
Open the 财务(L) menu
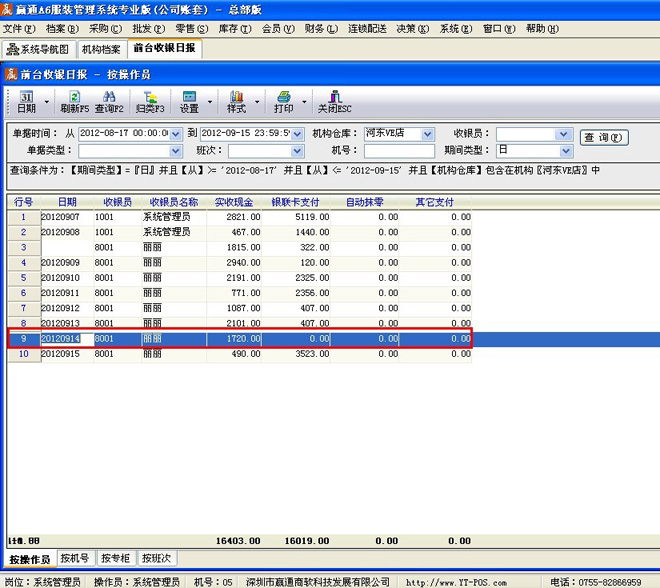tap(321, 29)
